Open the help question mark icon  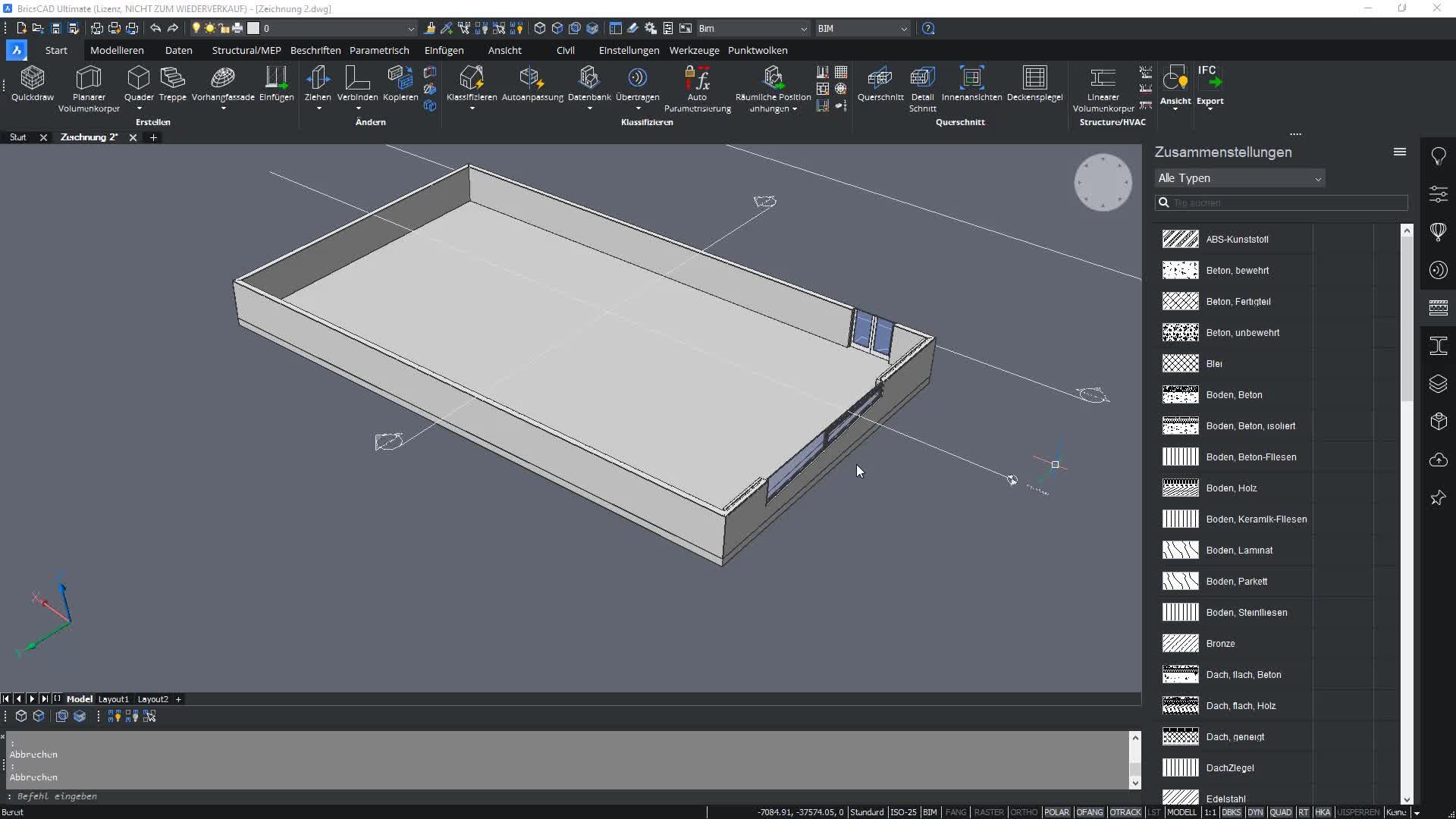click(928, 28)
